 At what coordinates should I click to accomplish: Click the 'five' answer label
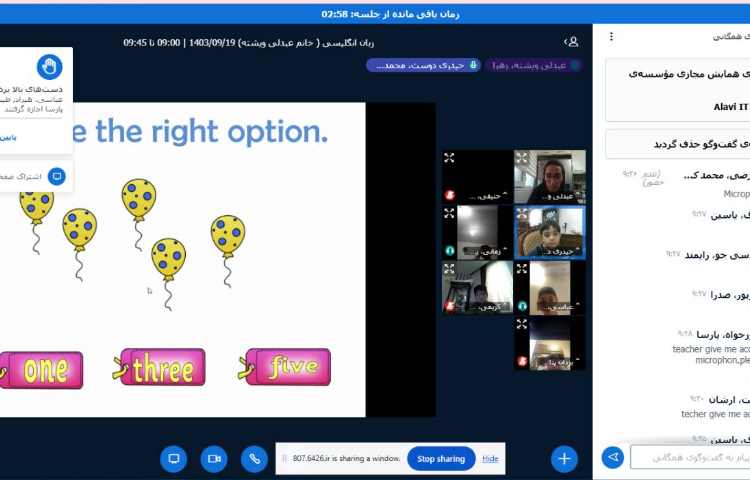(288, 367)
